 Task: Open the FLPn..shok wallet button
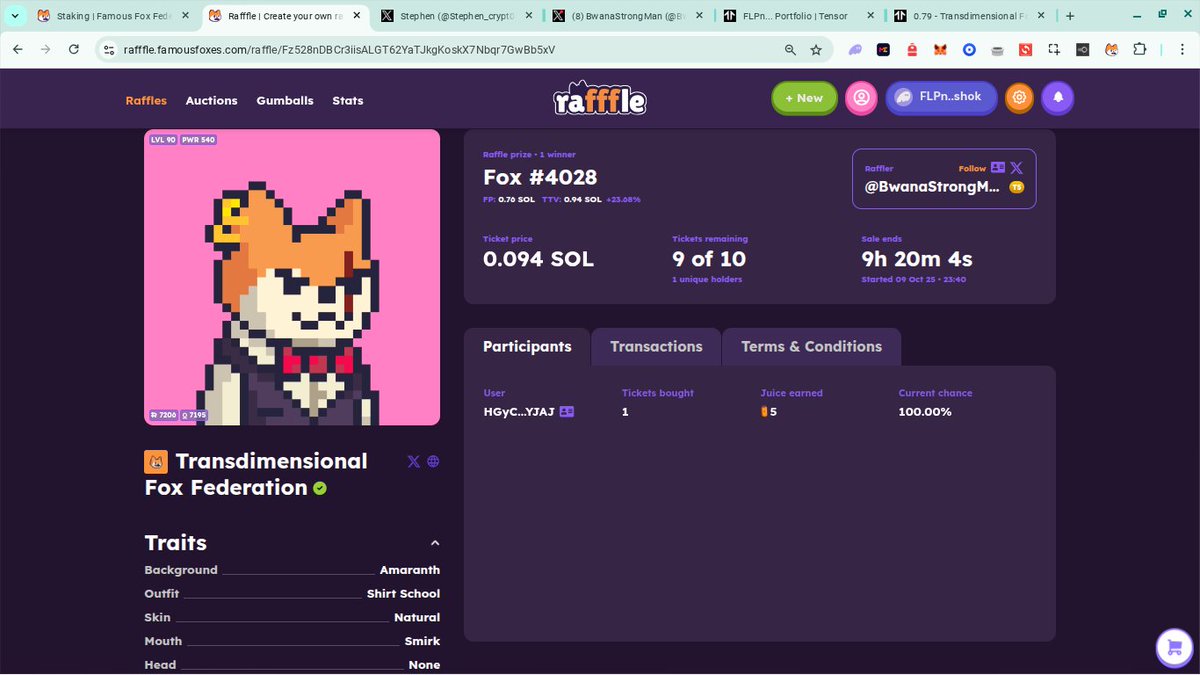click(941, 97)
